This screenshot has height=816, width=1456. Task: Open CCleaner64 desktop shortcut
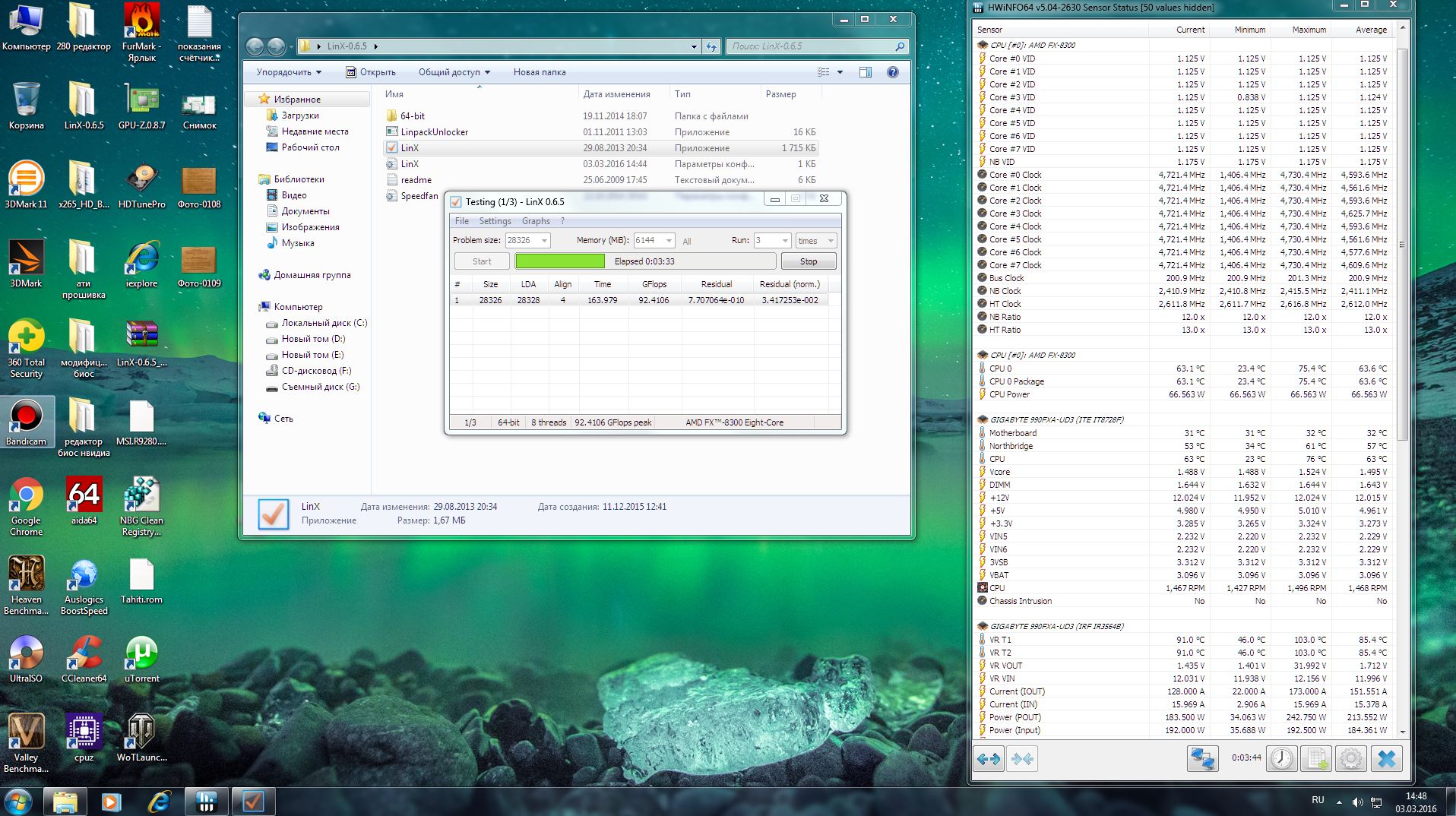click(x=84, y=659)
